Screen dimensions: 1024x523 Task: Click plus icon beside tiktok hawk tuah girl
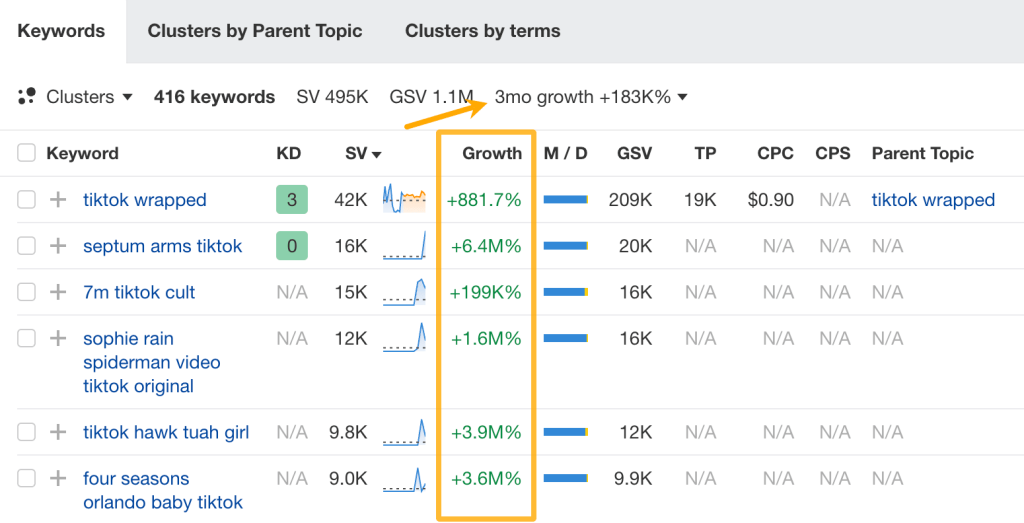point(59,432)
